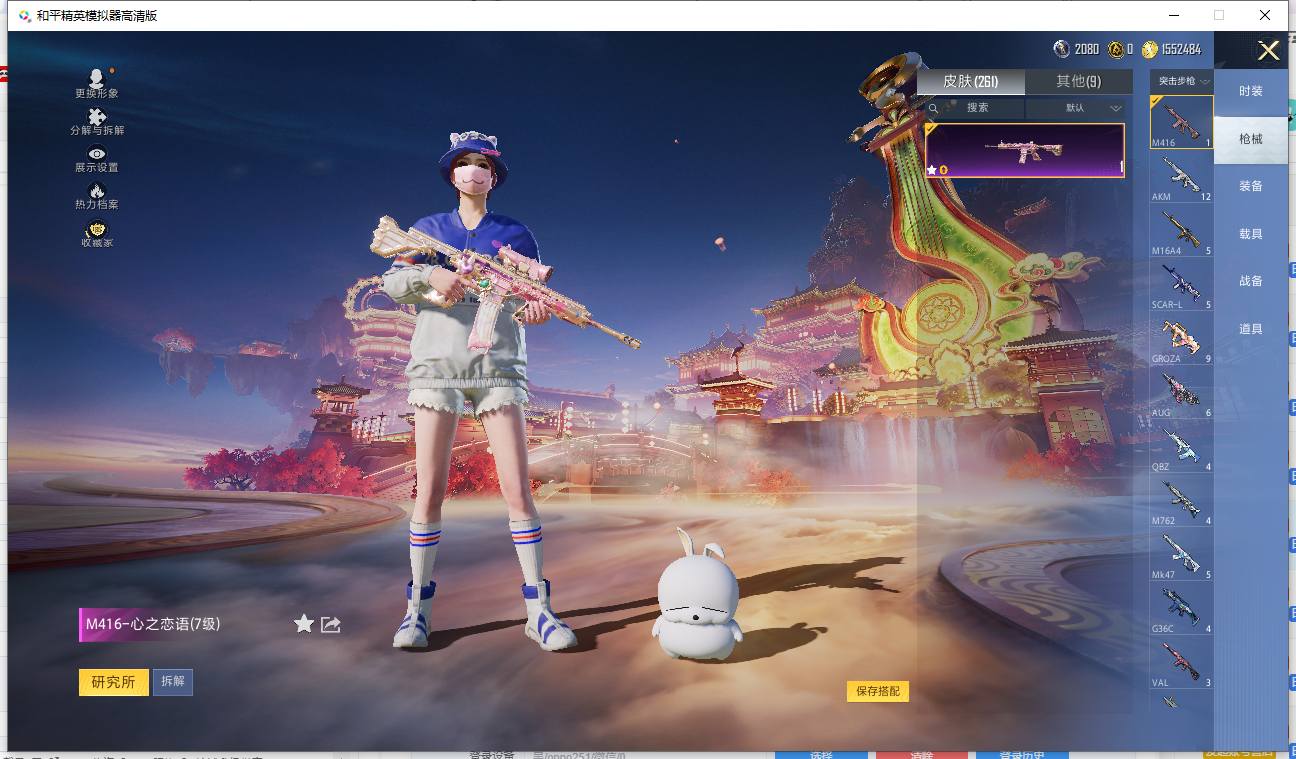The image size is (1296, 759).
Task: Open the 分解与拆解 puzzle icon
Action: pyautogui.click(x=97, y=116)
